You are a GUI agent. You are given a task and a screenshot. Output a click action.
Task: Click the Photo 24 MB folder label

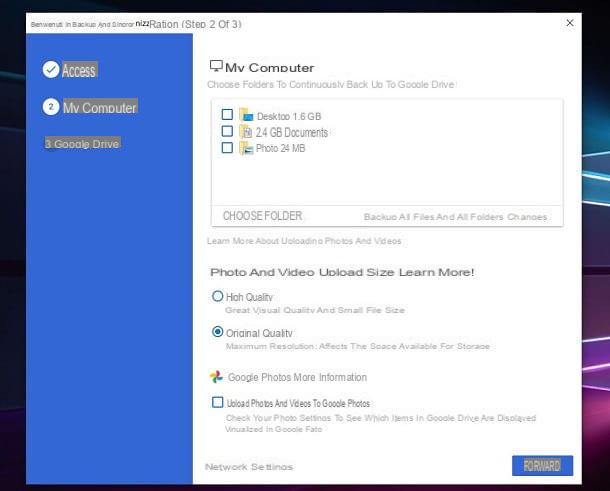tap(280, 148)
